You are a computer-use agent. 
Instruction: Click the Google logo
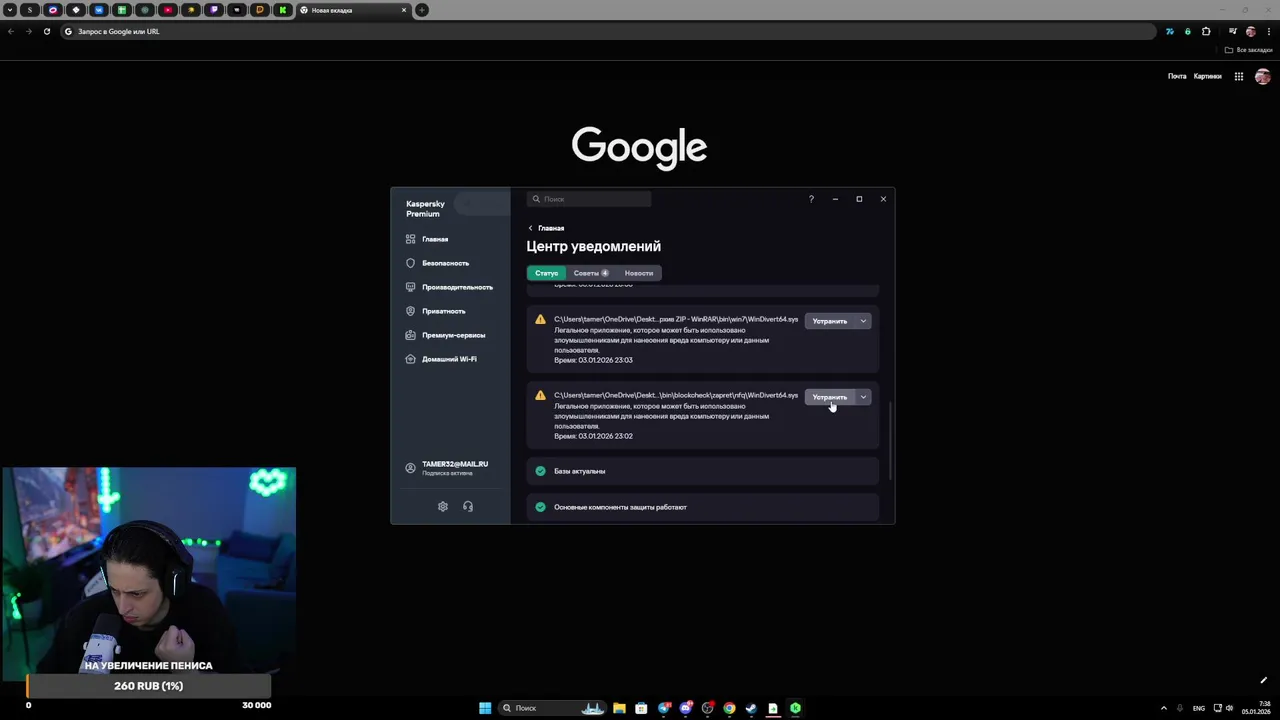pos(639,147)
